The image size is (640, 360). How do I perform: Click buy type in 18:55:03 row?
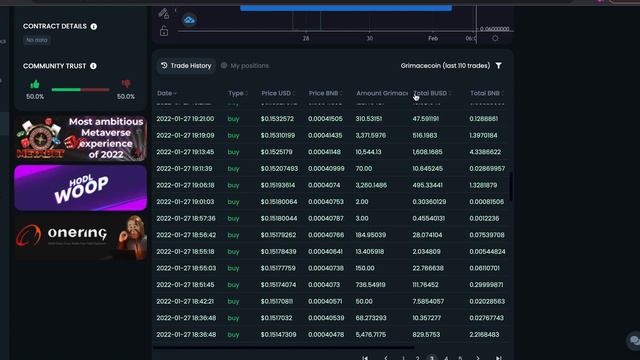(233, 268)
